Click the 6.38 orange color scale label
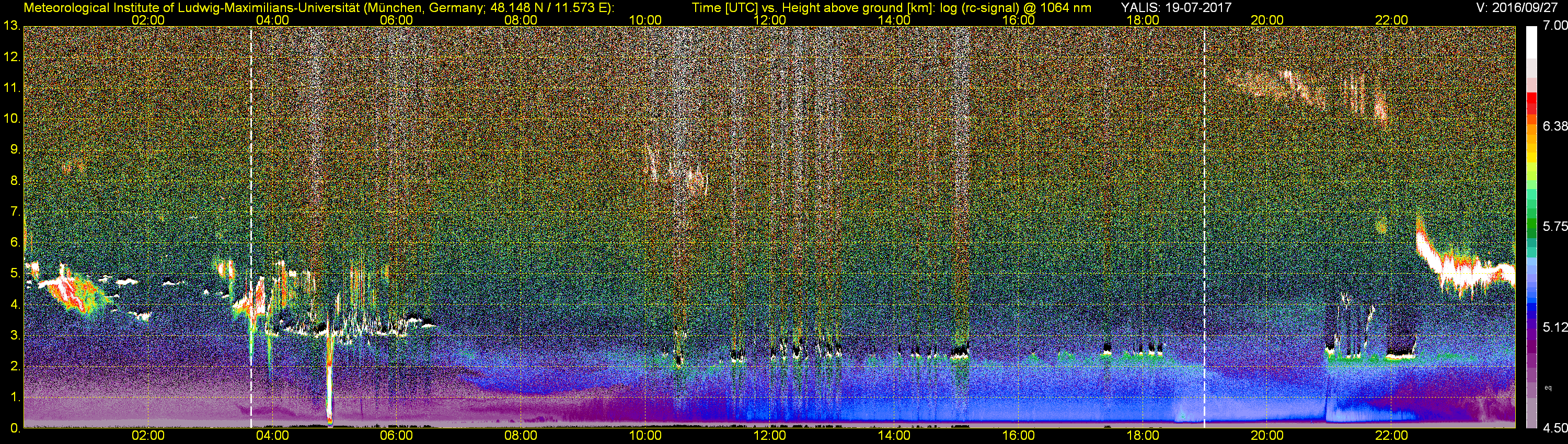 tap(1555, 126)
